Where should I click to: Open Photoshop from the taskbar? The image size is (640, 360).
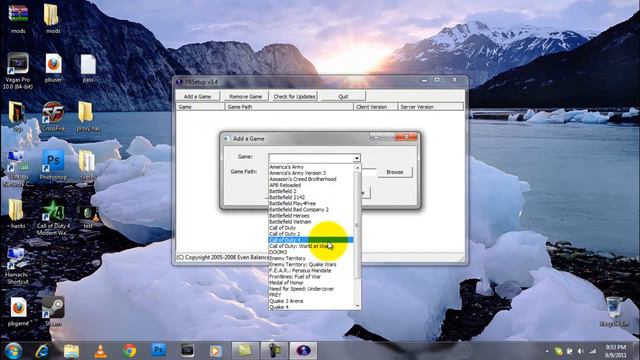click(x=158, y=351)
